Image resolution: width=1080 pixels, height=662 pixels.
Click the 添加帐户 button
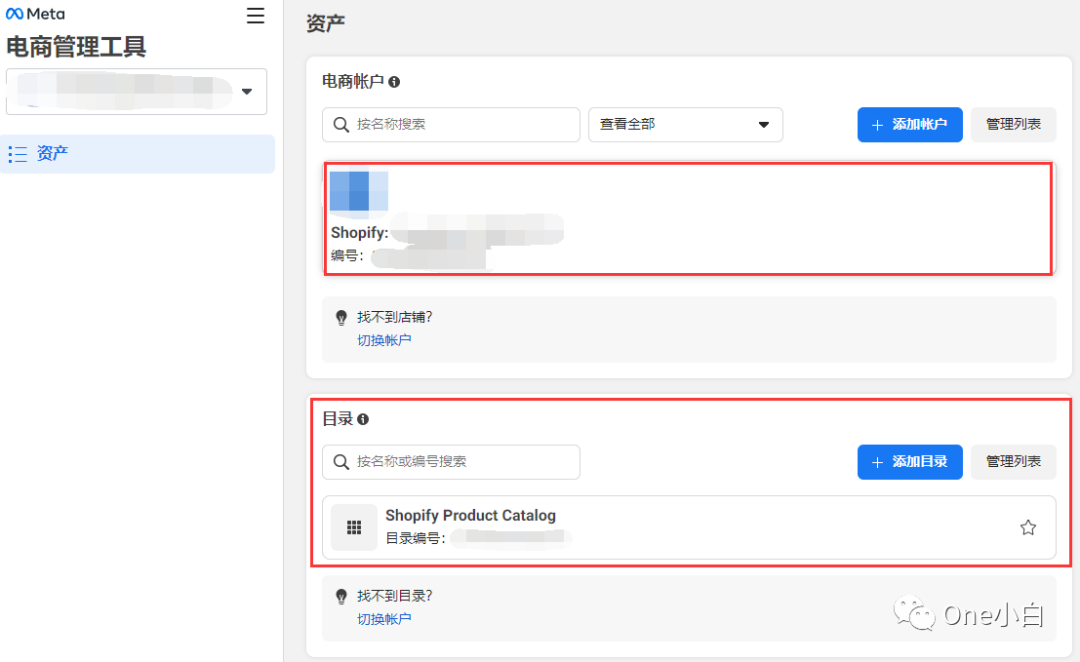tap(909, 125)
